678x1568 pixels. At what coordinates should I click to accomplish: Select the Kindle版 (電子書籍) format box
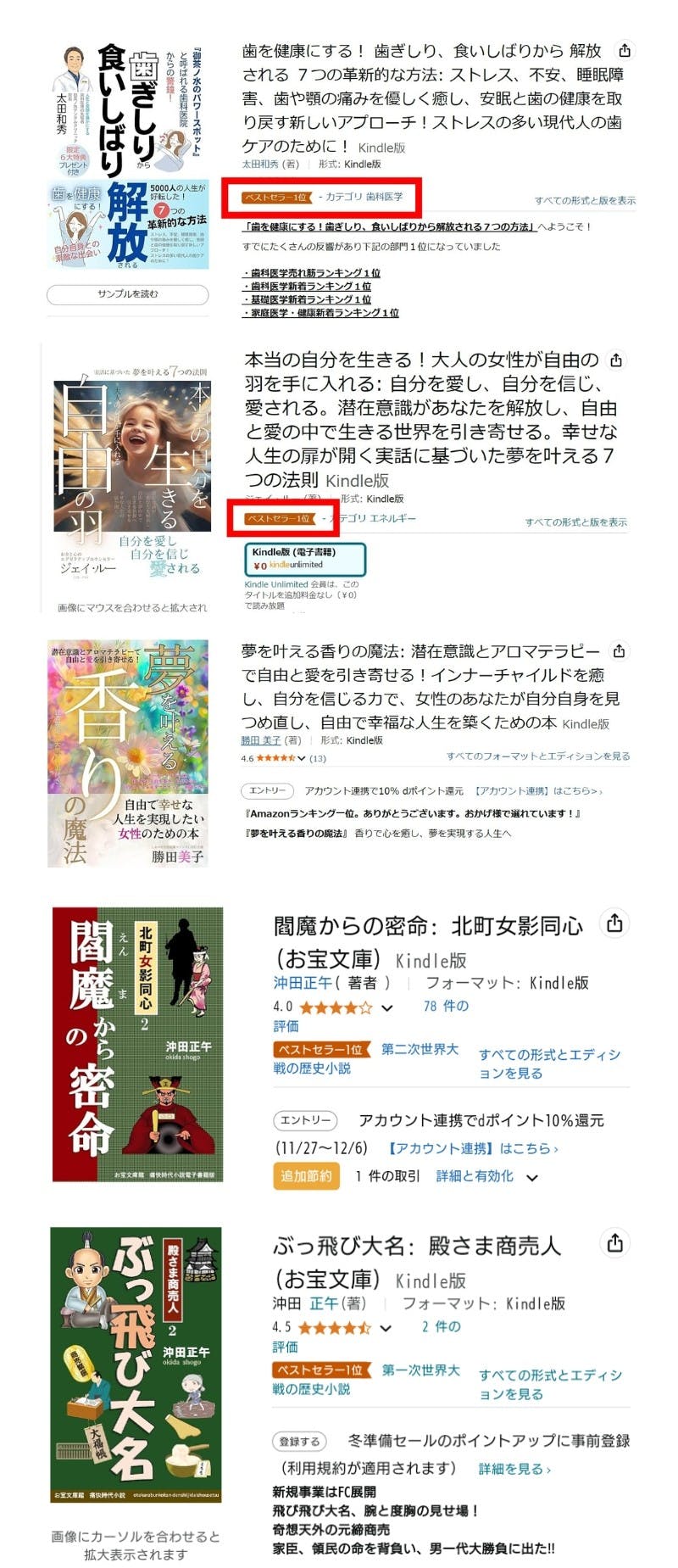tap(305, 559)
